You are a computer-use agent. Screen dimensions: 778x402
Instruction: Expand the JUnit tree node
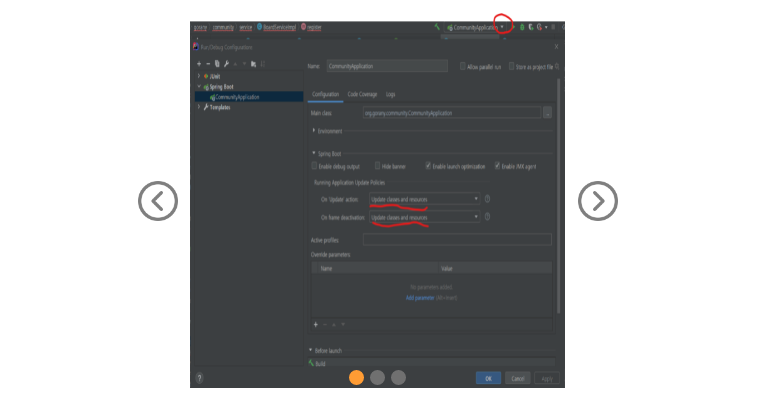click(199, 76)
